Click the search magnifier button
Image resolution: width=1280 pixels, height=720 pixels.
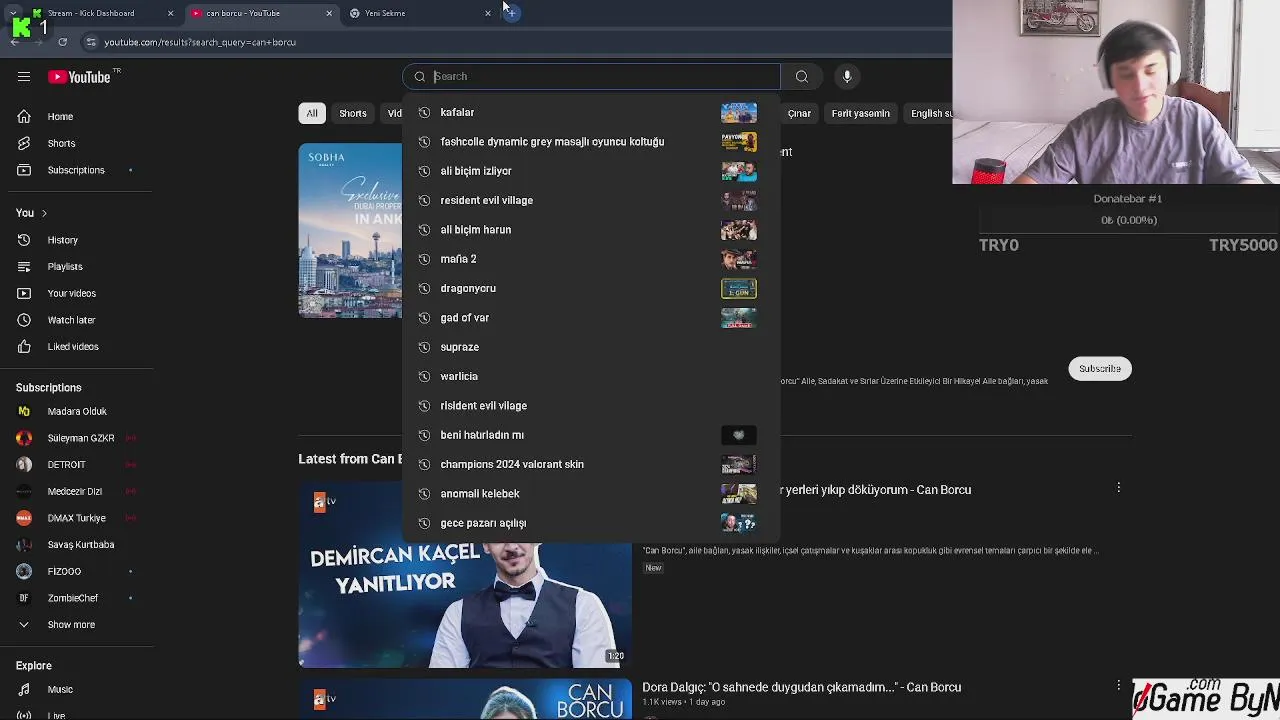tap(802, 77)
